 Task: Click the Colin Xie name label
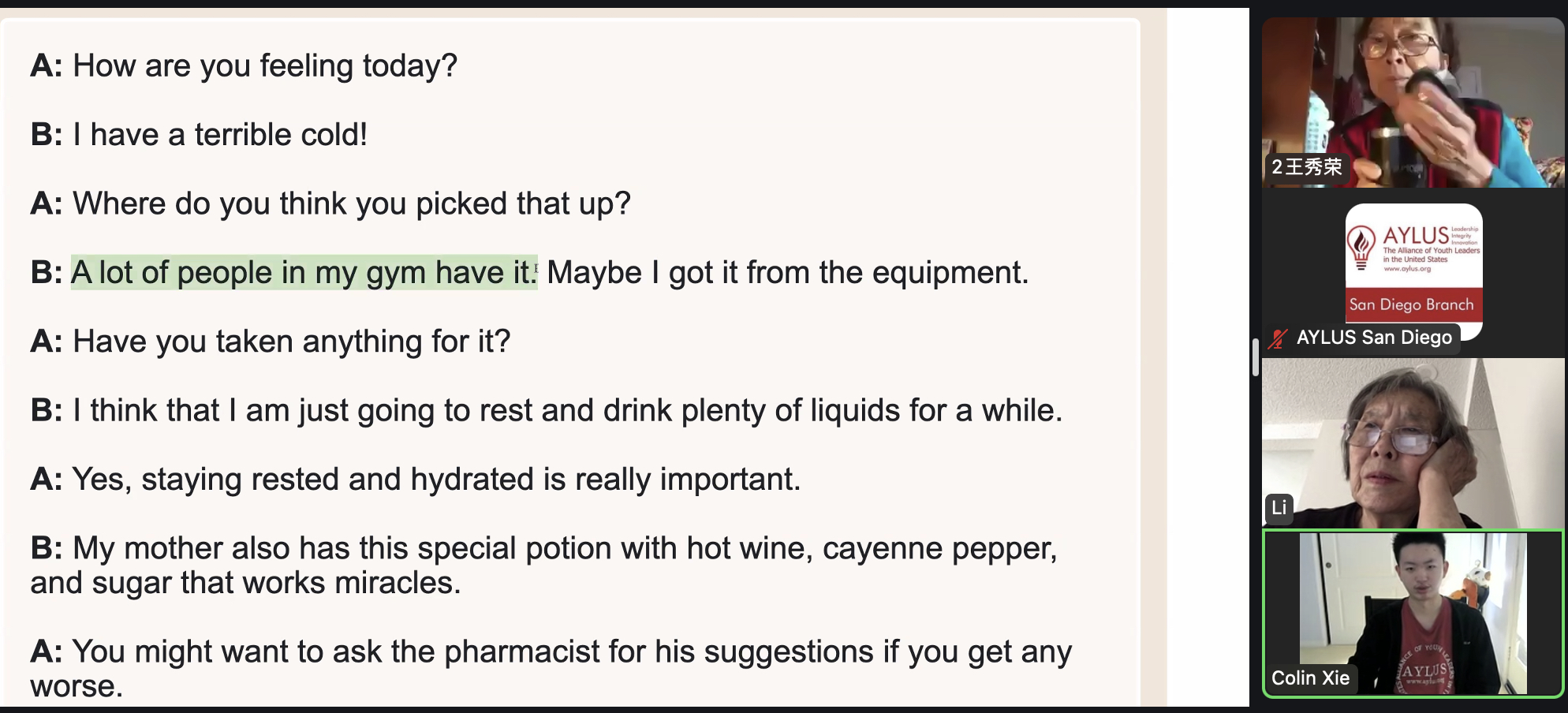(x=1310, y=678)
